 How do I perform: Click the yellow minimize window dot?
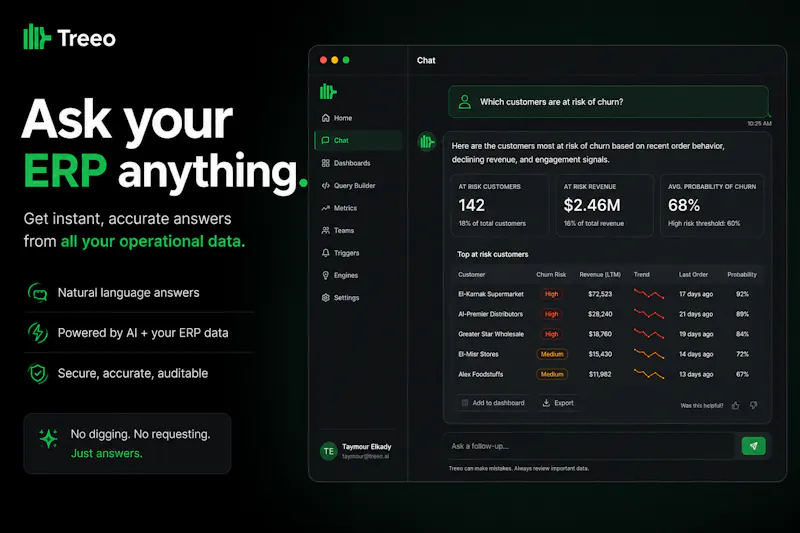point(335,60)
